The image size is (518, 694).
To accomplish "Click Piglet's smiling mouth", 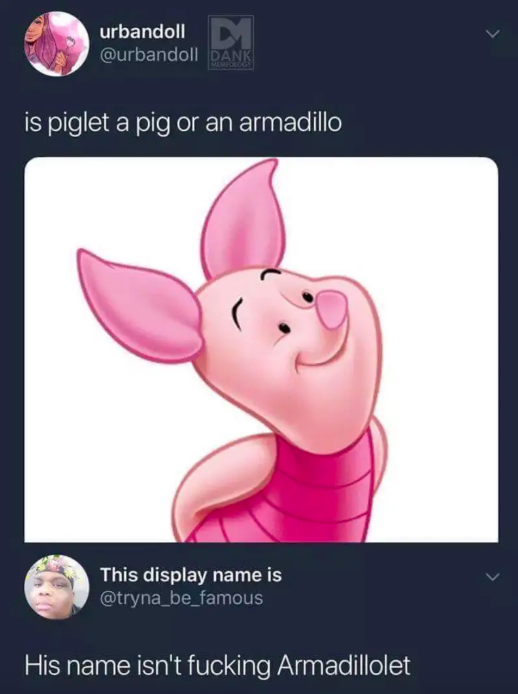I will (317, 356).
